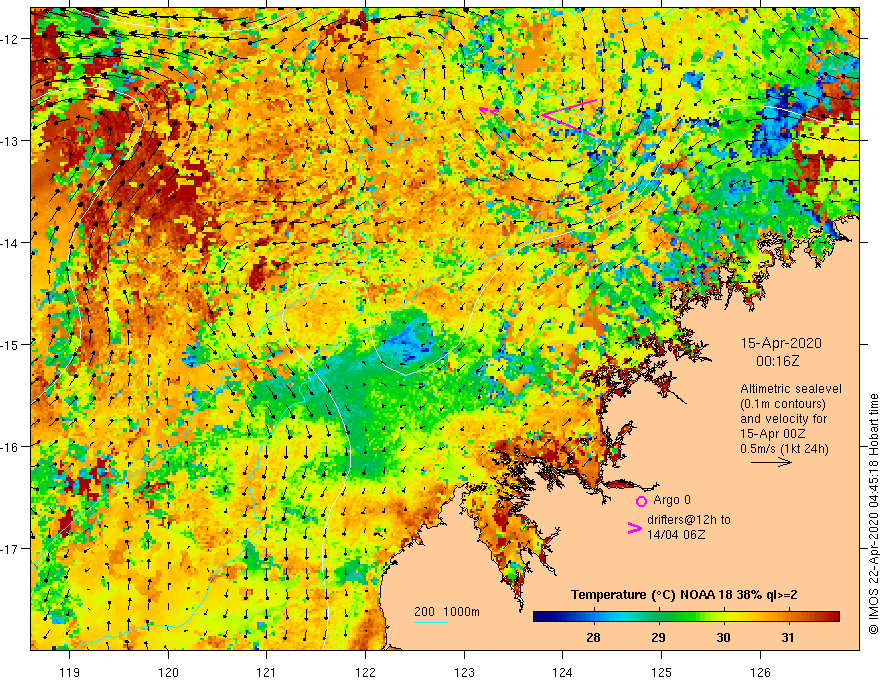Click the temperature color bar legend
Image resolution: width=880 pixels, height=680 pixels.
click(x=686, y=617)
